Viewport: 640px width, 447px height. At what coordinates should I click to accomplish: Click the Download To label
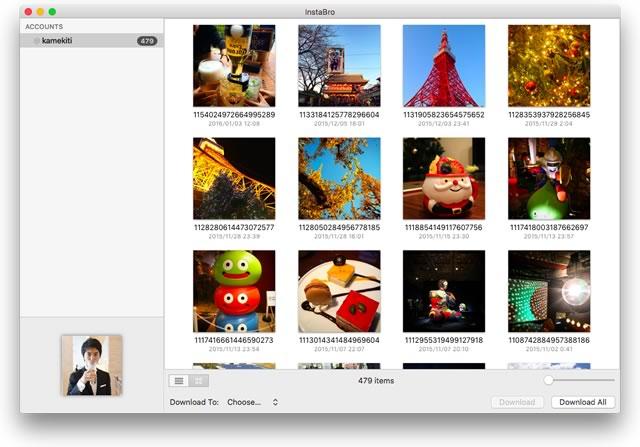click(194, 402)
